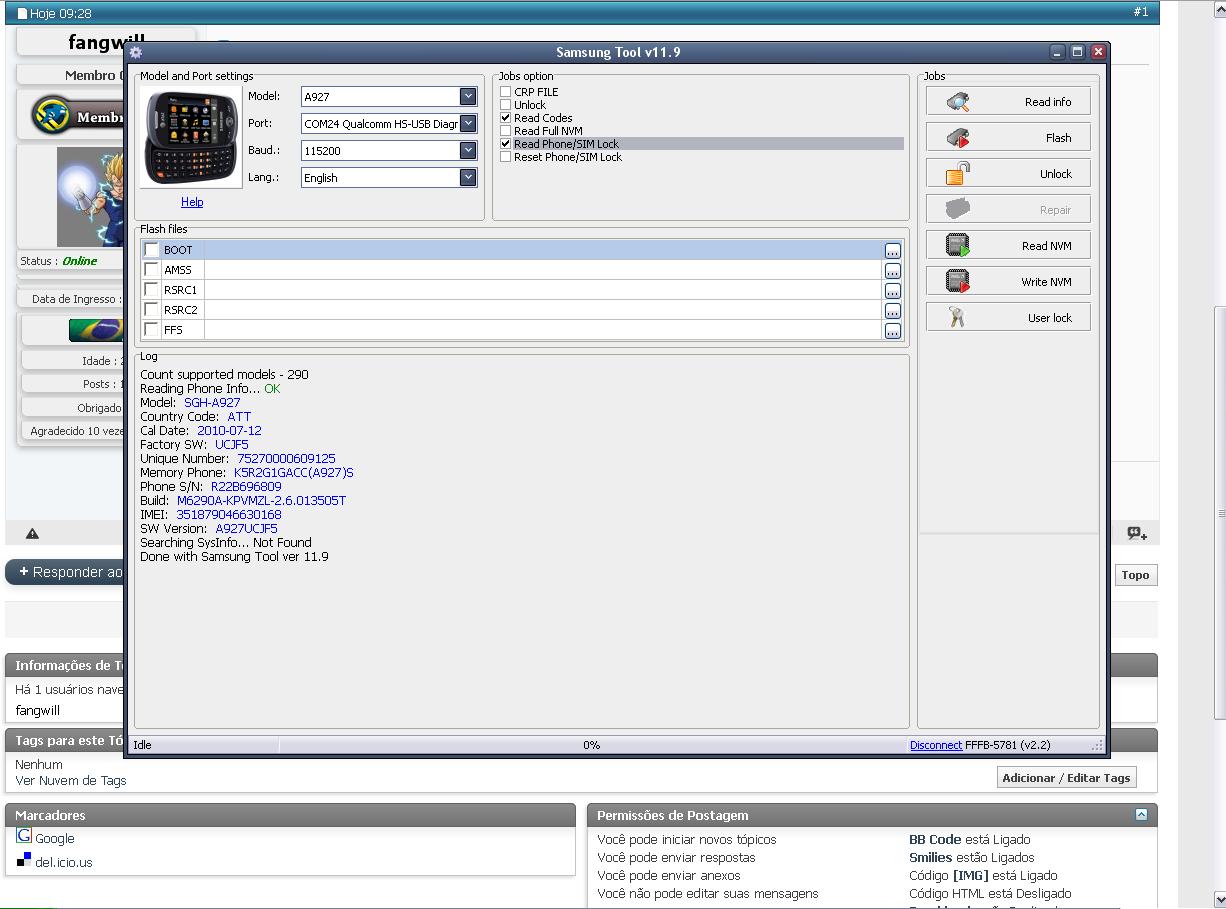Click the Idle status text
The image size is (1226, 909).
coord(142,745)
